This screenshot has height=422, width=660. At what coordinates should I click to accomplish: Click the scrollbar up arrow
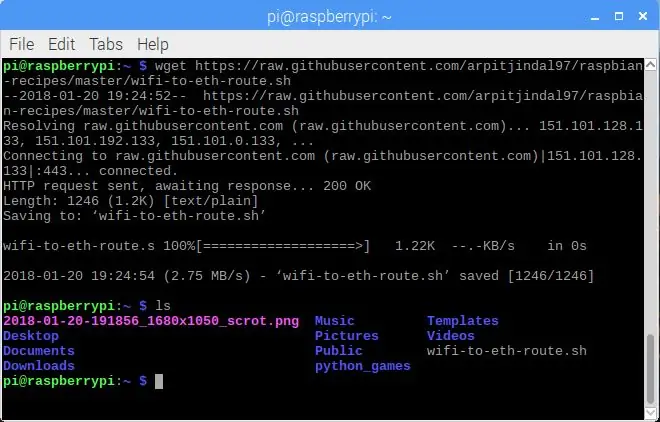[651, 65]
